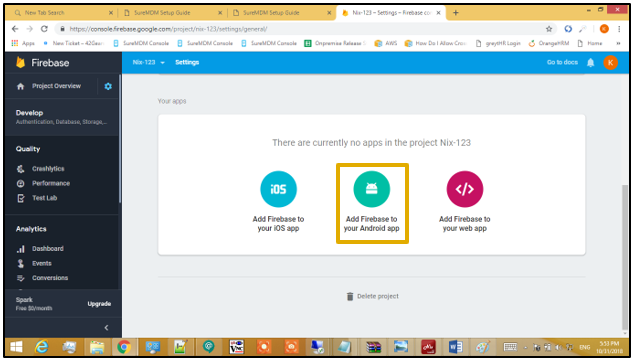Expand the Nix-123 project dropdown
This screenshot has width=635, height=360.
(x=149, y=62)
